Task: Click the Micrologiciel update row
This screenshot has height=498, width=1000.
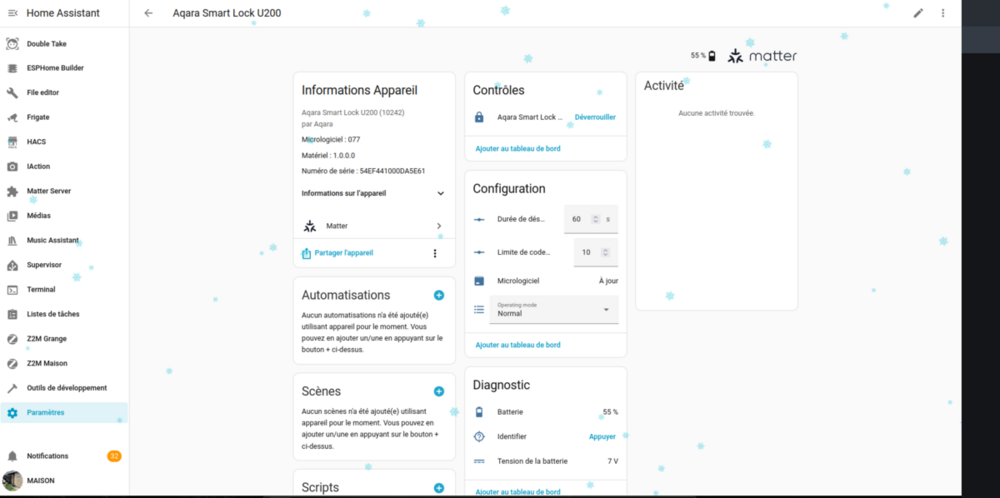Action: click(546, 281)
